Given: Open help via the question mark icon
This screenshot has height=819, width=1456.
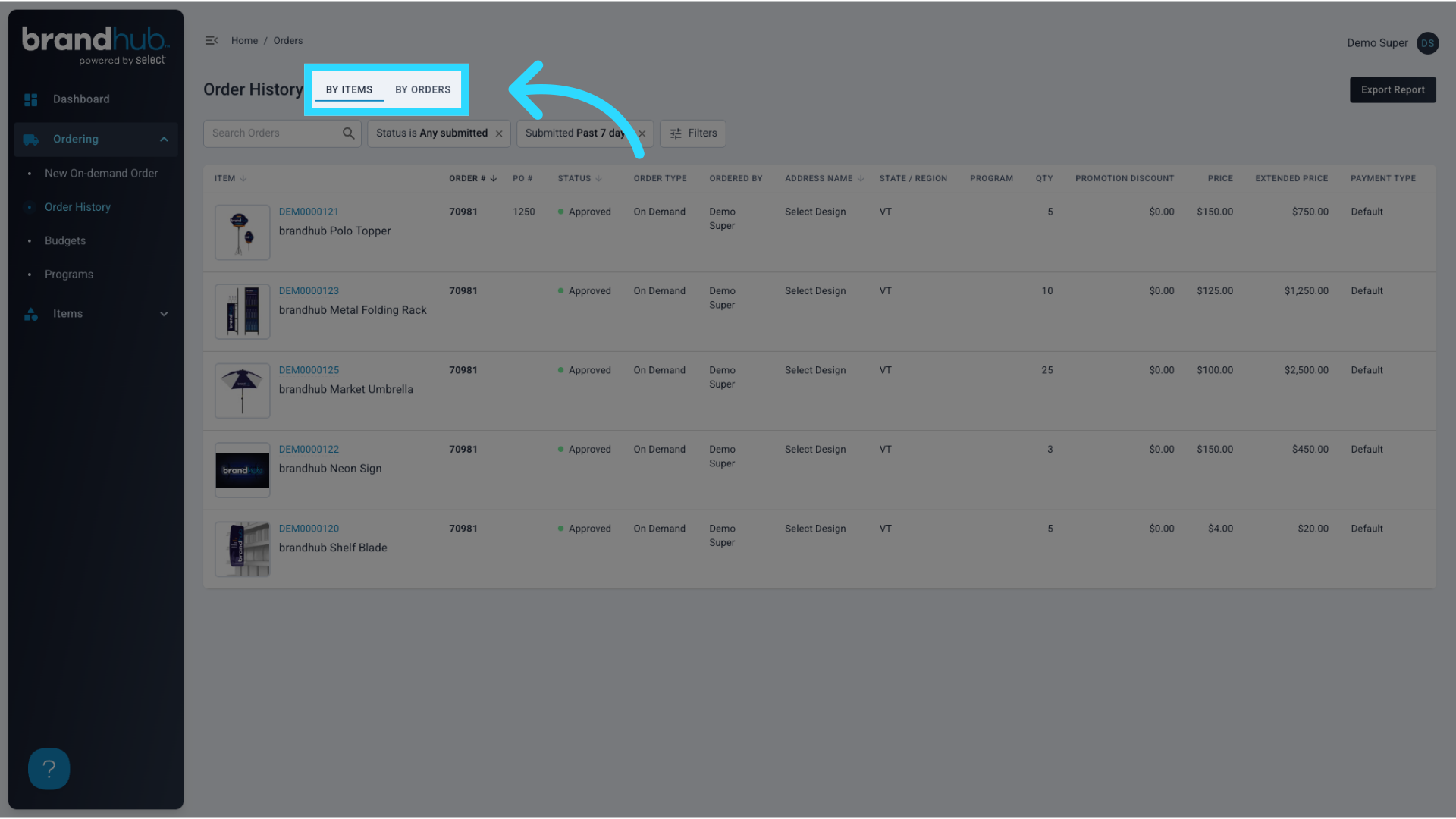Looking at the screenshot, I should coord(49,768).
